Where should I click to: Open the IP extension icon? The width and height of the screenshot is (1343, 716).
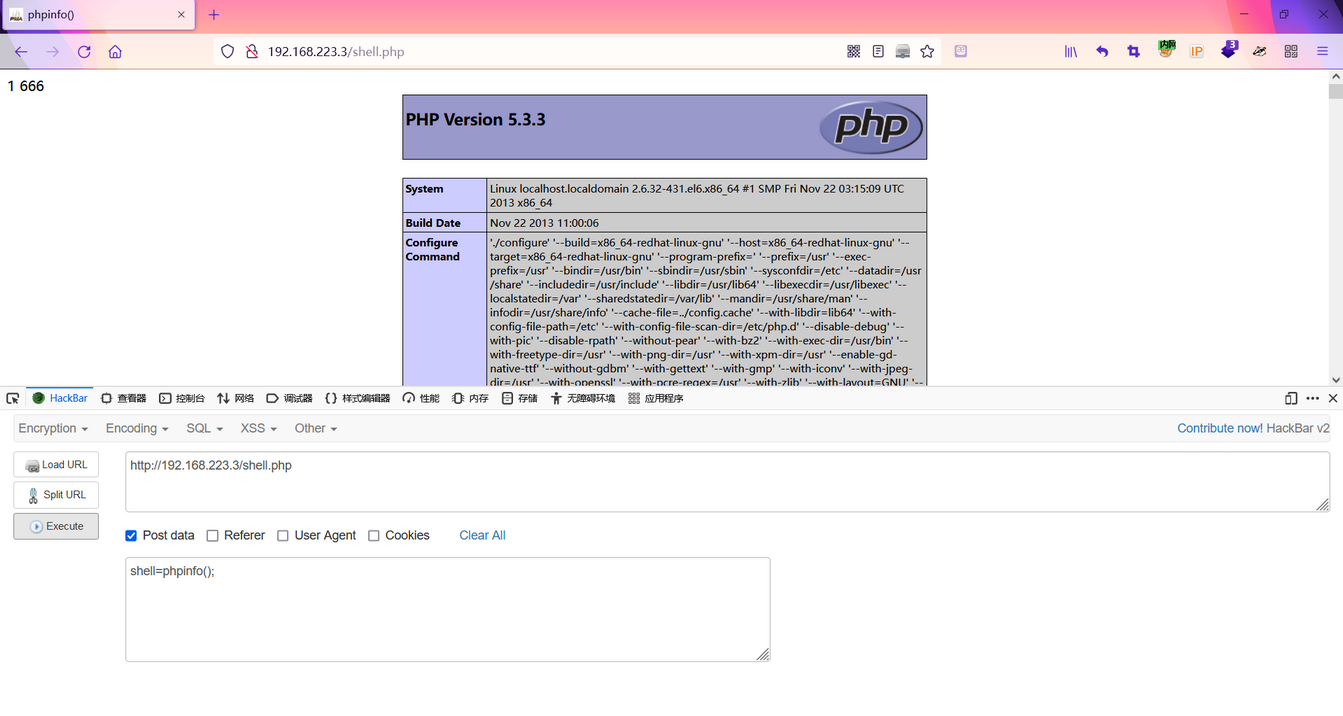[1197, 52]
